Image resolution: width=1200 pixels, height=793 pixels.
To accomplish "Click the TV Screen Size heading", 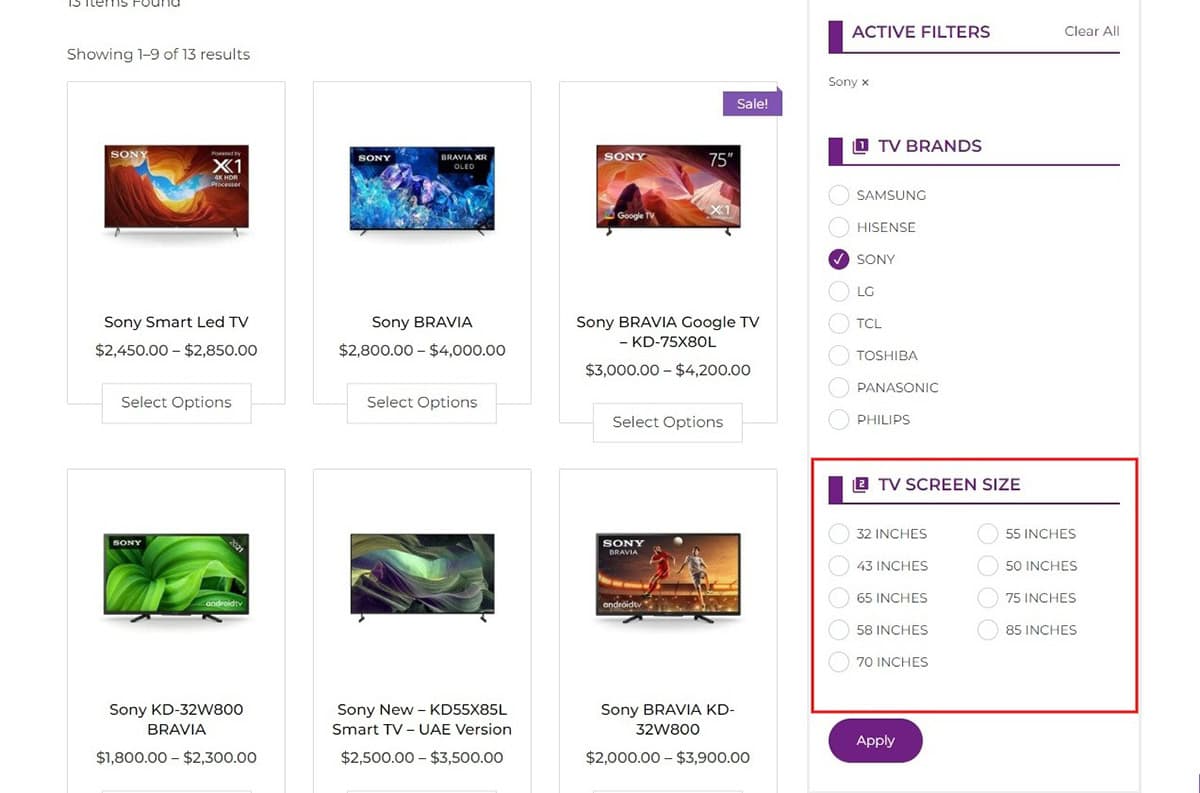I will tap(949, 485).
